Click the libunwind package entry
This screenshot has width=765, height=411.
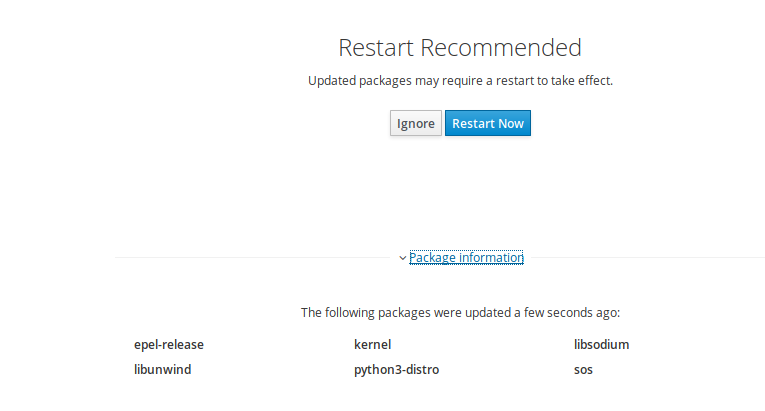(162, 370)
